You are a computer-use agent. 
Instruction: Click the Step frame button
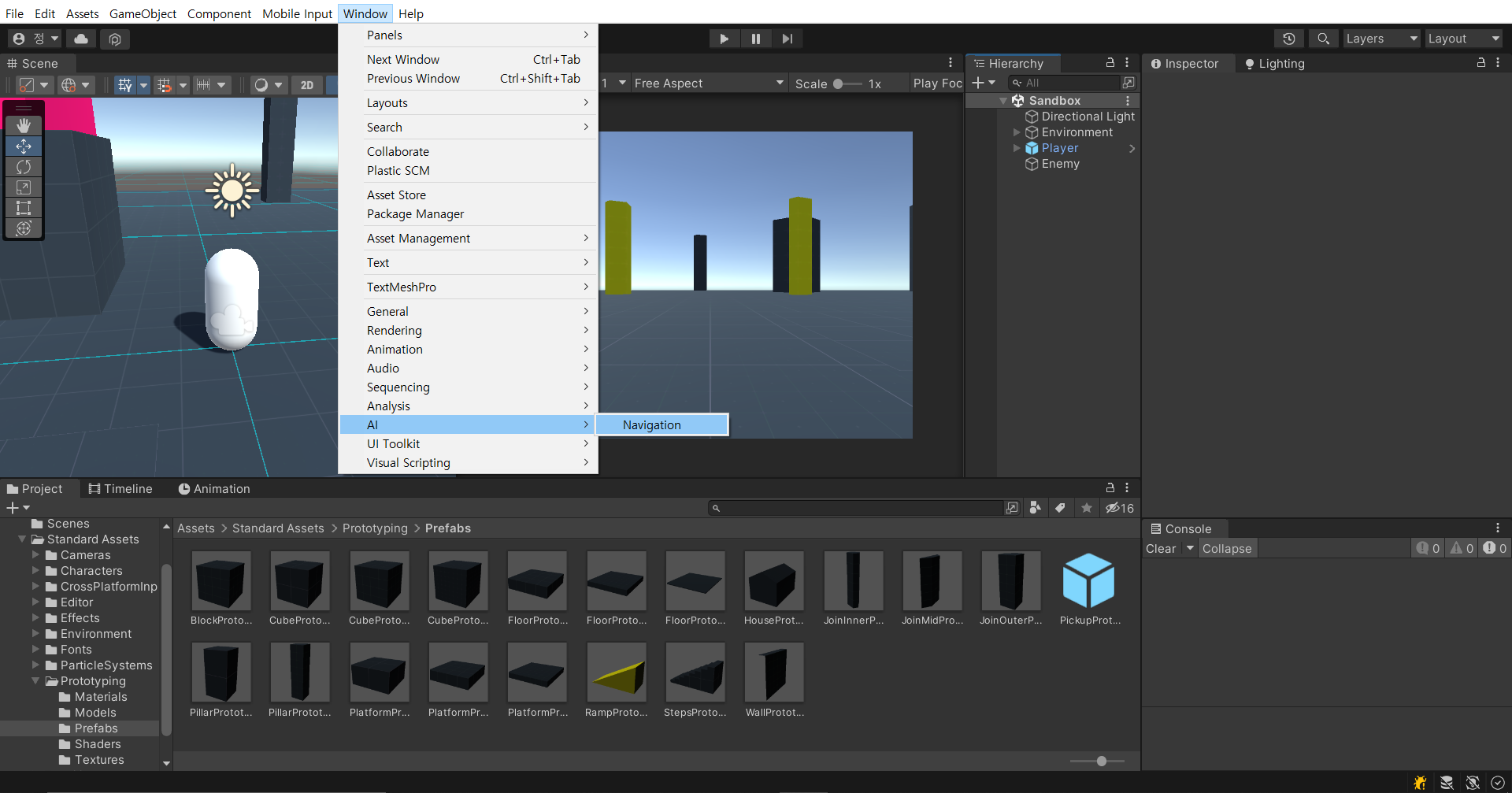[x=787, y=39]
